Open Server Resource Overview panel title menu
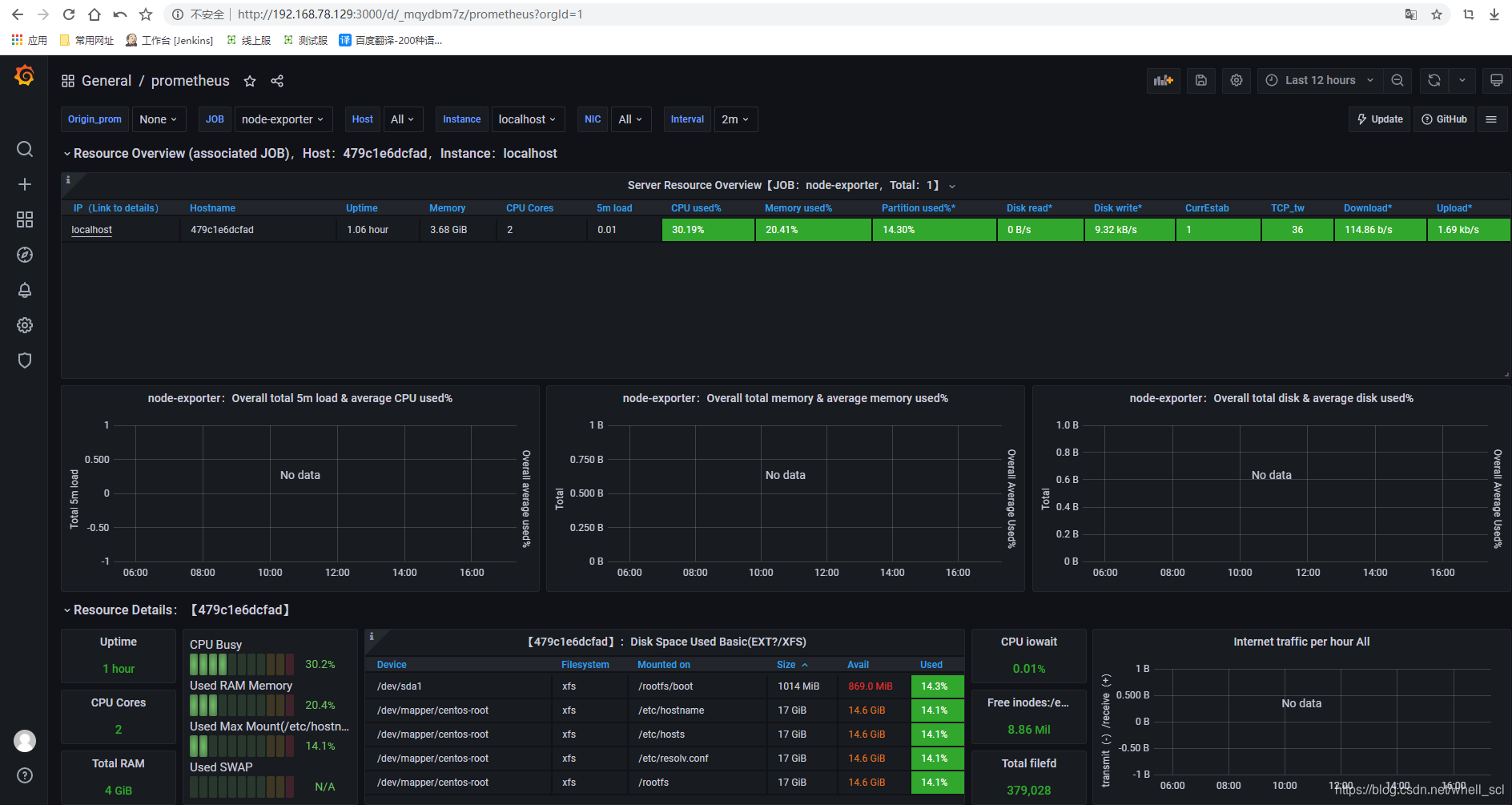This screenshot has height=805, width=1512. pyautogui.click(x=790, y=185)
